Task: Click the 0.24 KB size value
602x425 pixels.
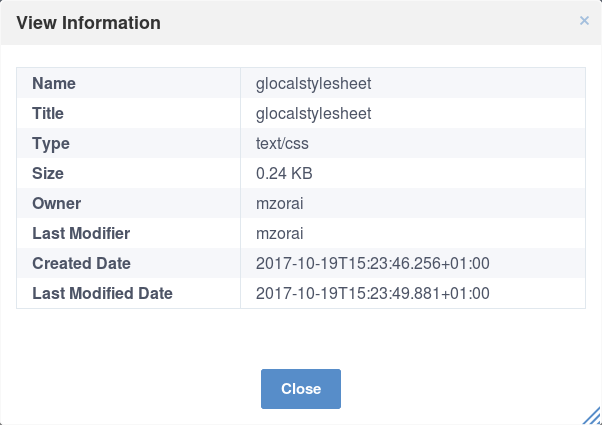Action: click(x=284, y=174)
